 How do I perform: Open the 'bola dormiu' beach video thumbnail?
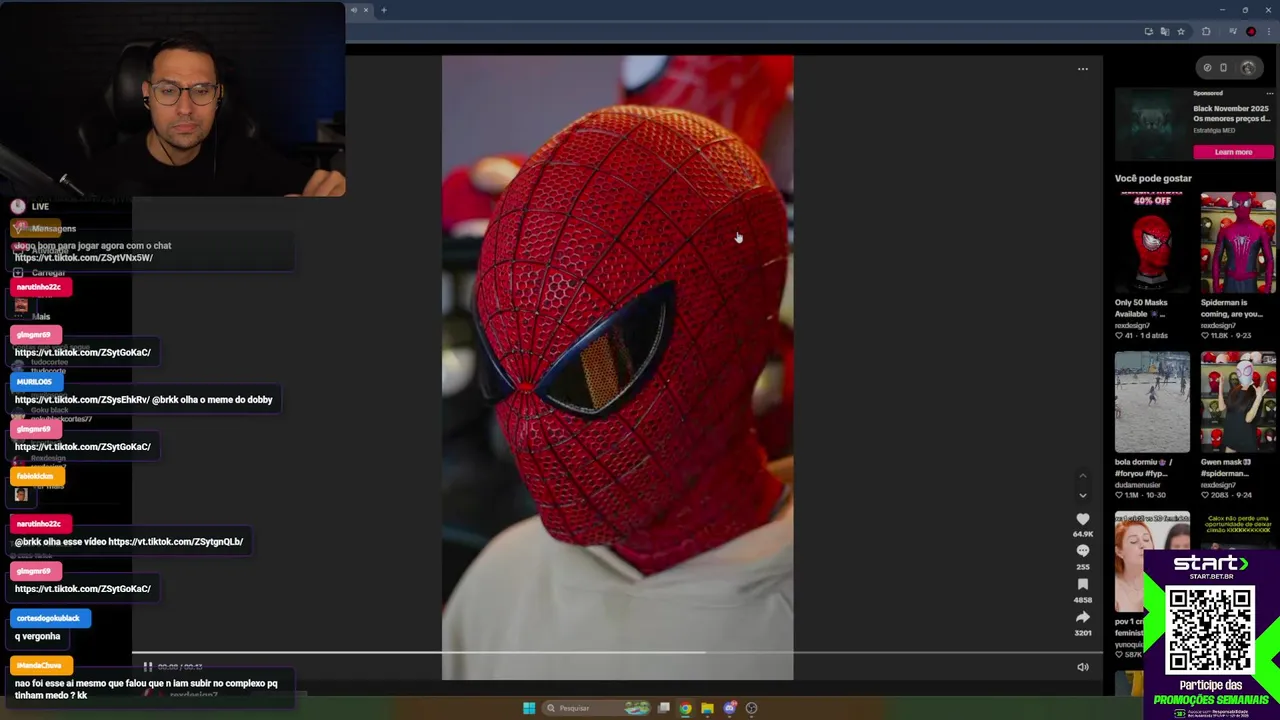(1152, 402)
